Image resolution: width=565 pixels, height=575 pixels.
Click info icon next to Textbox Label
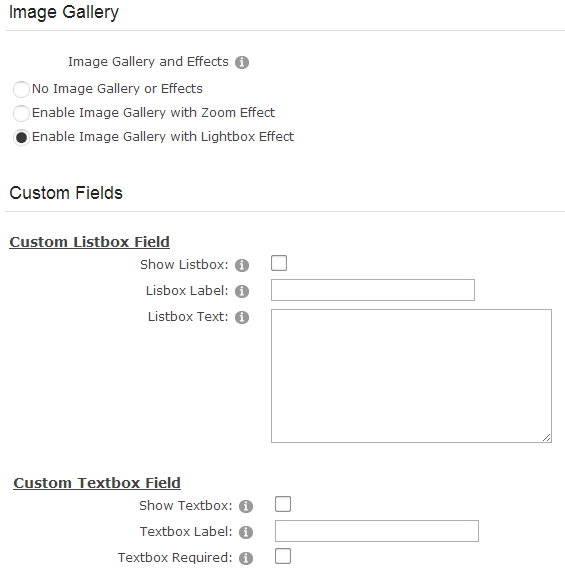[x=246, y=532]
